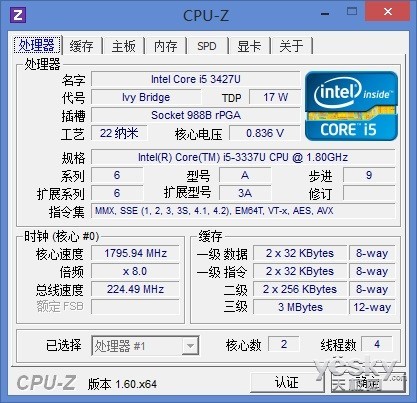The image size is (417, 403).
Task: Open the 主板 tab
Action: tap(124, 46)
